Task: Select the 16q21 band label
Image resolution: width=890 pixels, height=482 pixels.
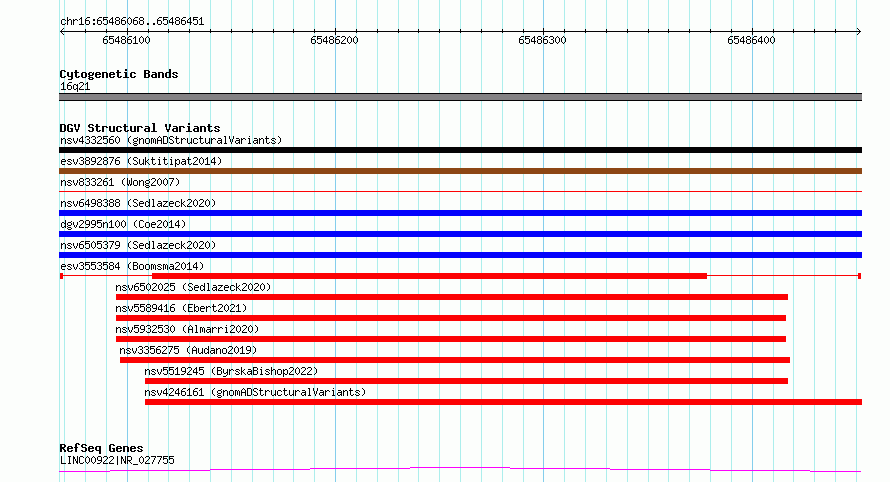Action: pyautogui.click(x=75, y=86)
